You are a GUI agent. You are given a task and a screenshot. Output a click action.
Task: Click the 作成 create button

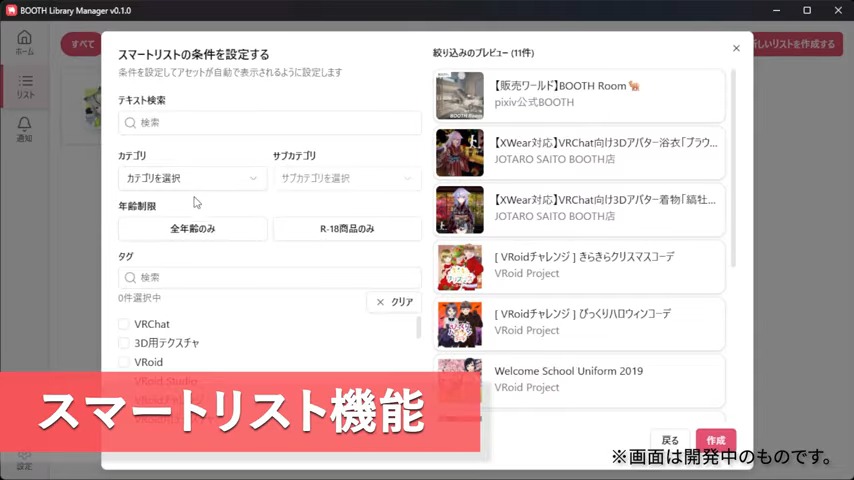(715, 440)
